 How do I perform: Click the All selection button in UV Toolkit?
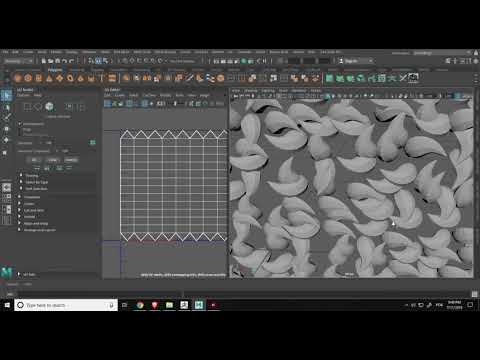click(x=35, y=160)
